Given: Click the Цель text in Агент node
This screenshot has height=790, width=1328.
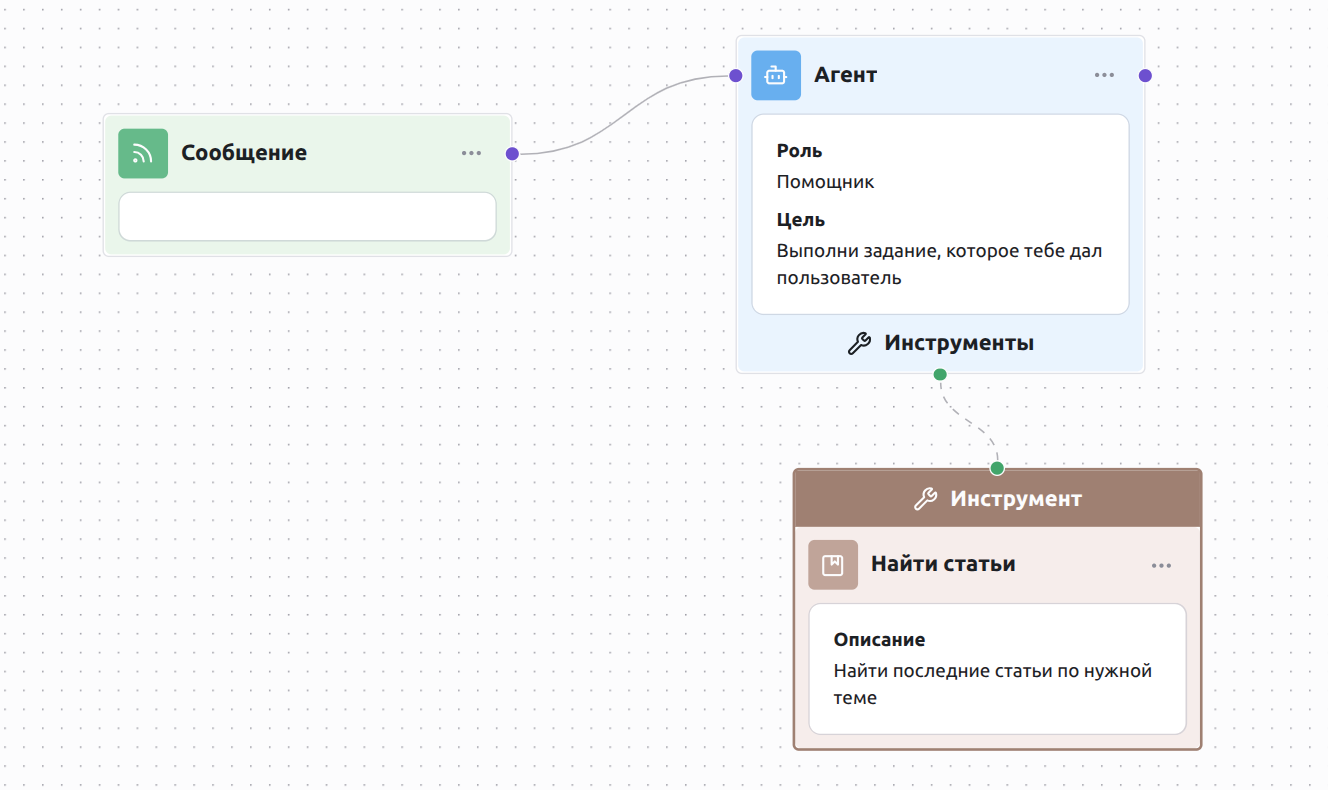Looking at the screenshot, I should coord(939,264).
